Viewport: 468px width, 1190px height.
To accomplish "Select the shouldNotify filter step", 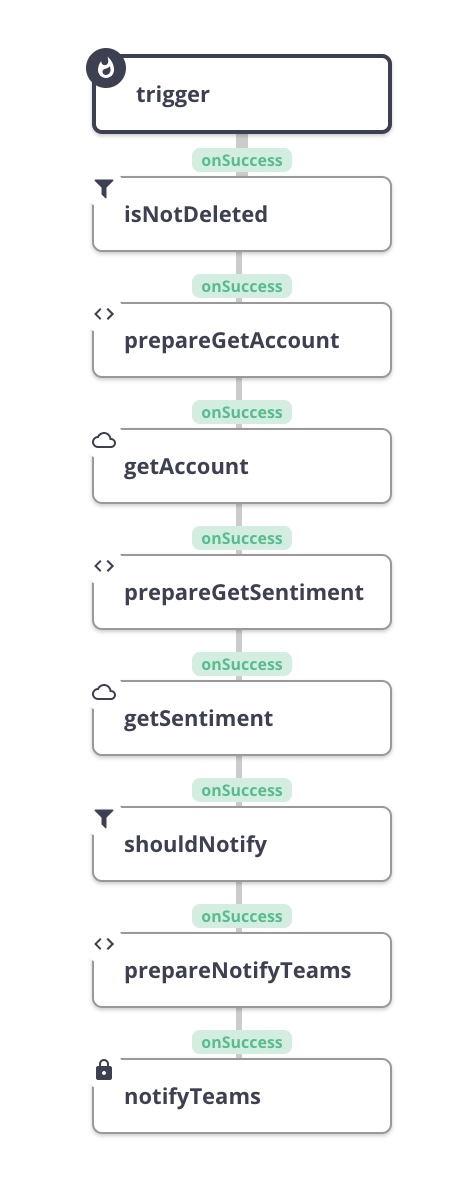I will (242, 844).
